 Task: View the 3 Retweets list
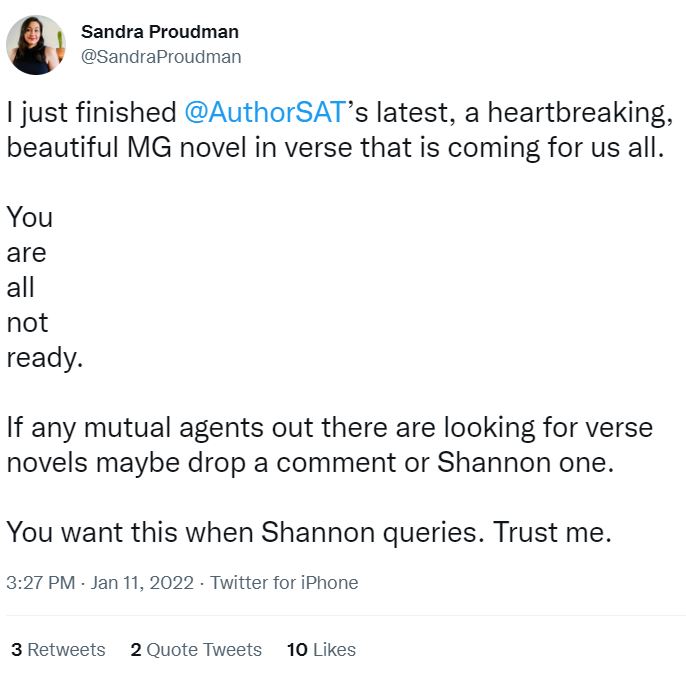point(58,650)
